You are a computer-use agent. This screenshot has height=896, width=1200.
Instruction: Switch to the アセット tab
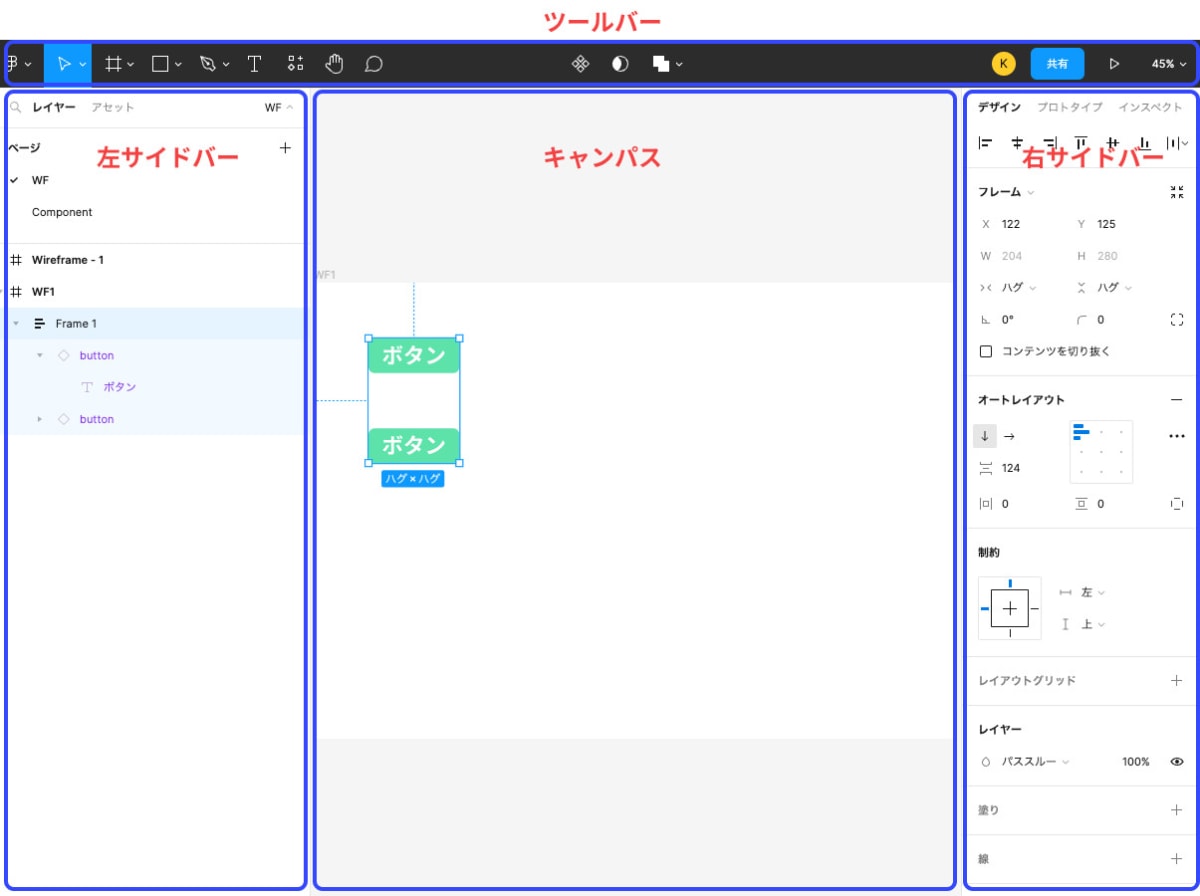[112, 107]
